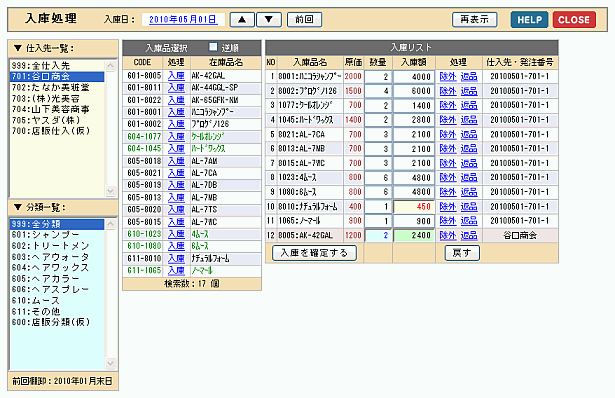Screen dimensions: 615x398
Task: Click the 再表示 button
Action: click(475, 20)
